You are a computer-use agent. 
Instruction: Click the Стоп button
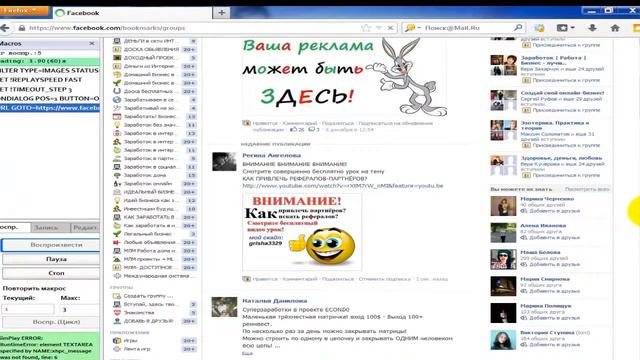tap(51, 273)
